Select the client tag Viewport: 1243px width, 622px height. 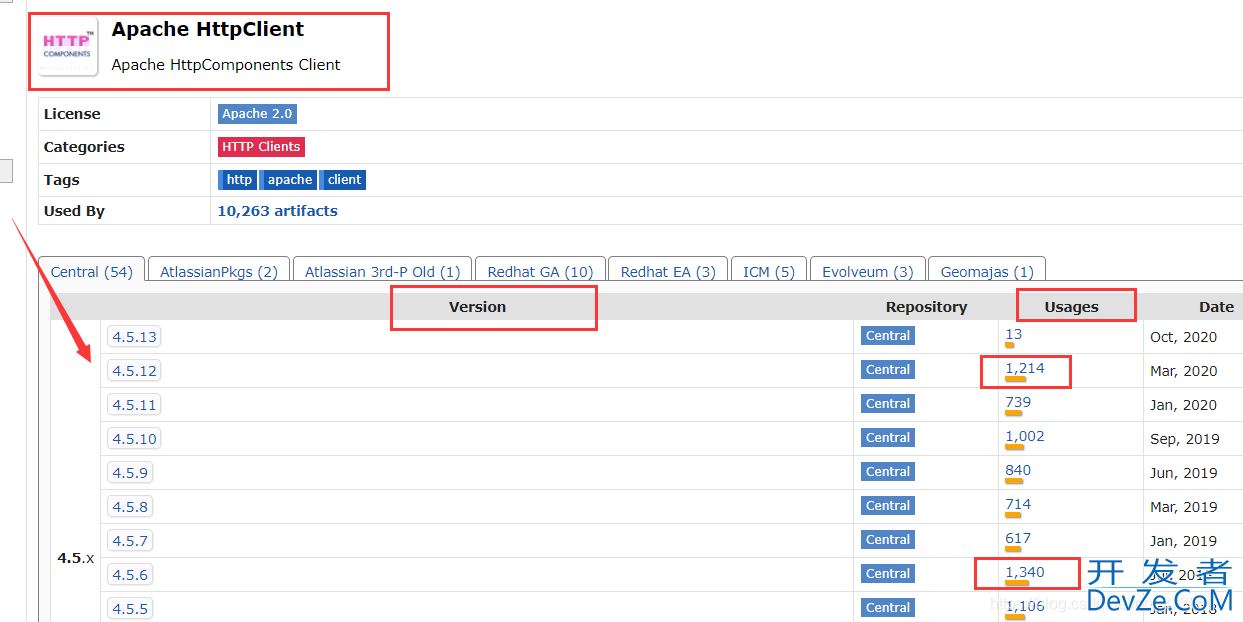pos(343,180)
